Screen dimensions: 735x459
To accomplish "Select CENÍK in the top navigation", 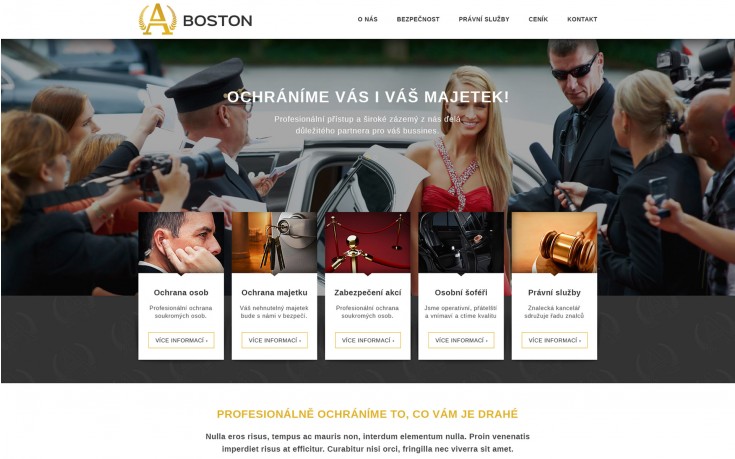I will 538,19.
